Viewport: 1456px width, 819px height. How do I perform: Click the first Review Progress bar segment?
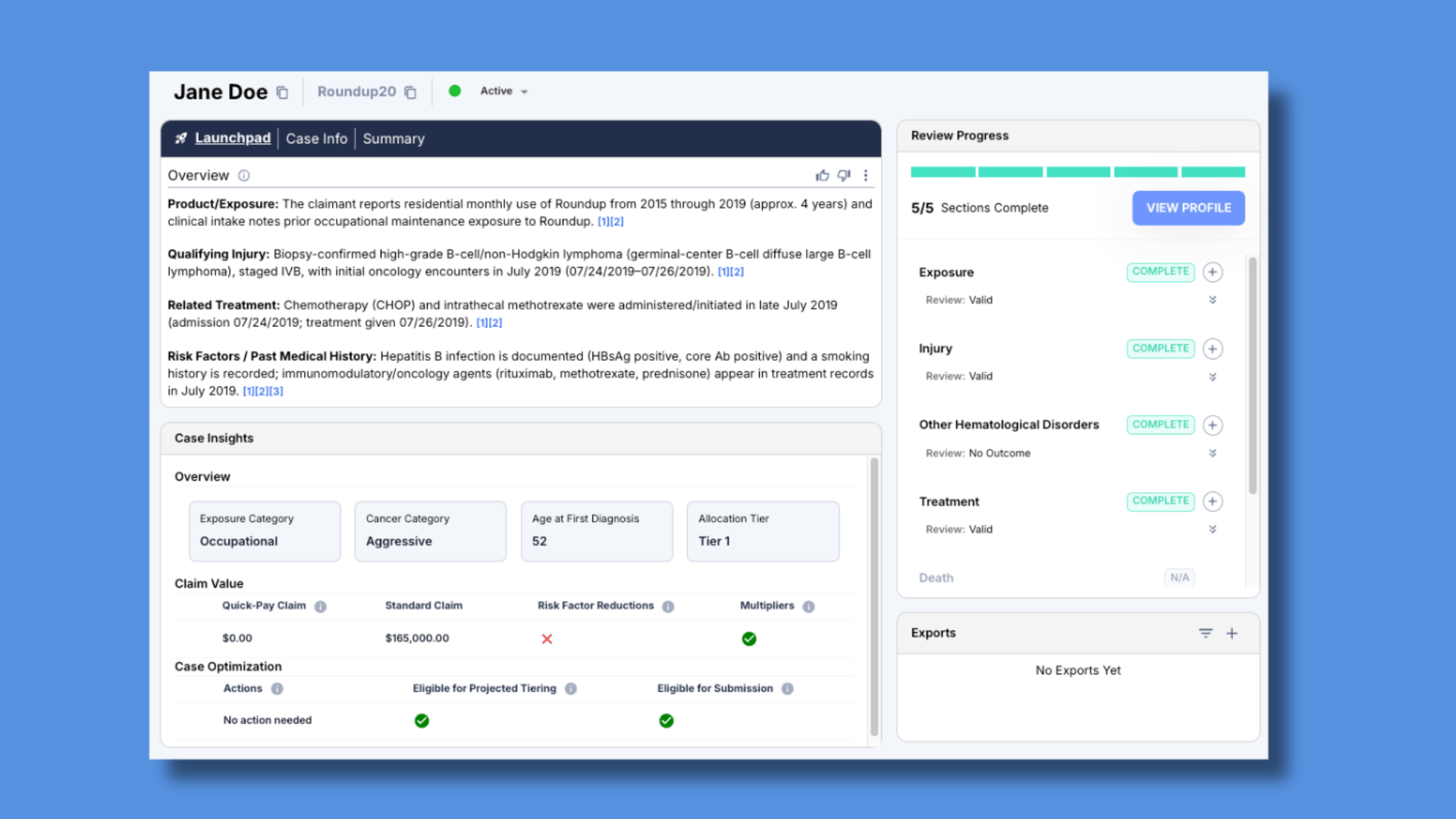[943, 172]
